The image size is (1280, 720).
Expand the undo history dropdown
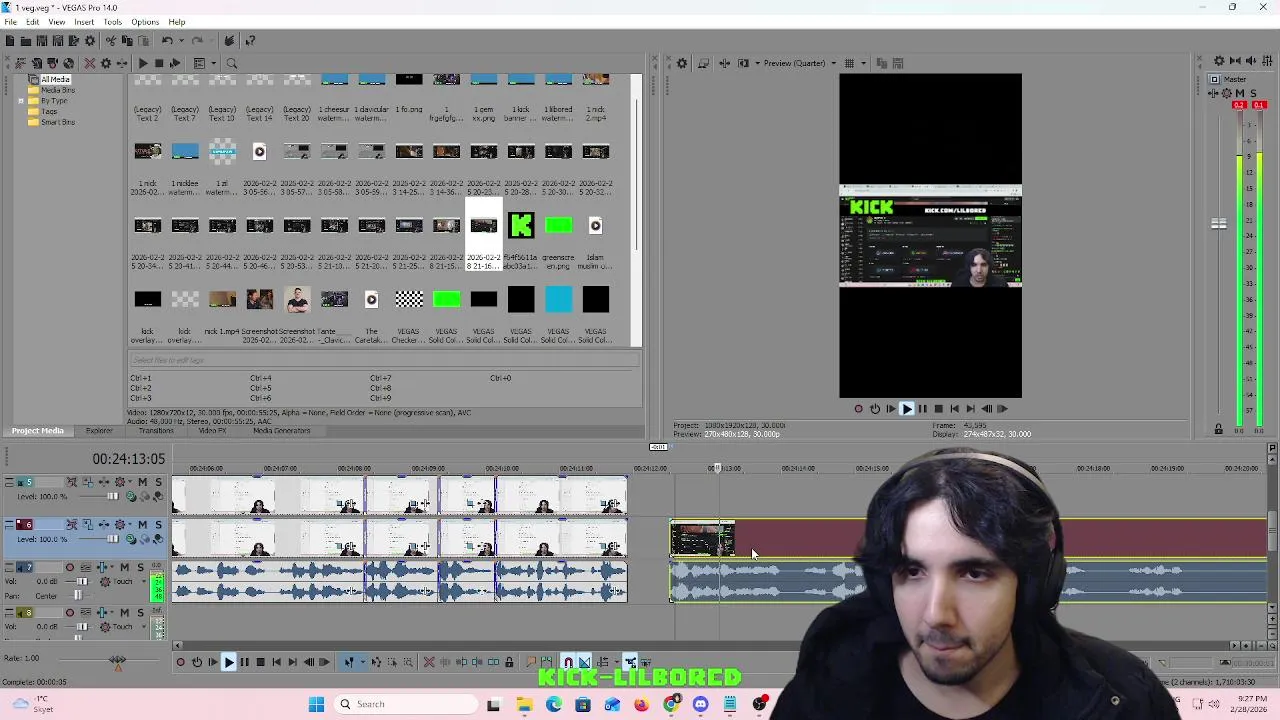(181, 41)
